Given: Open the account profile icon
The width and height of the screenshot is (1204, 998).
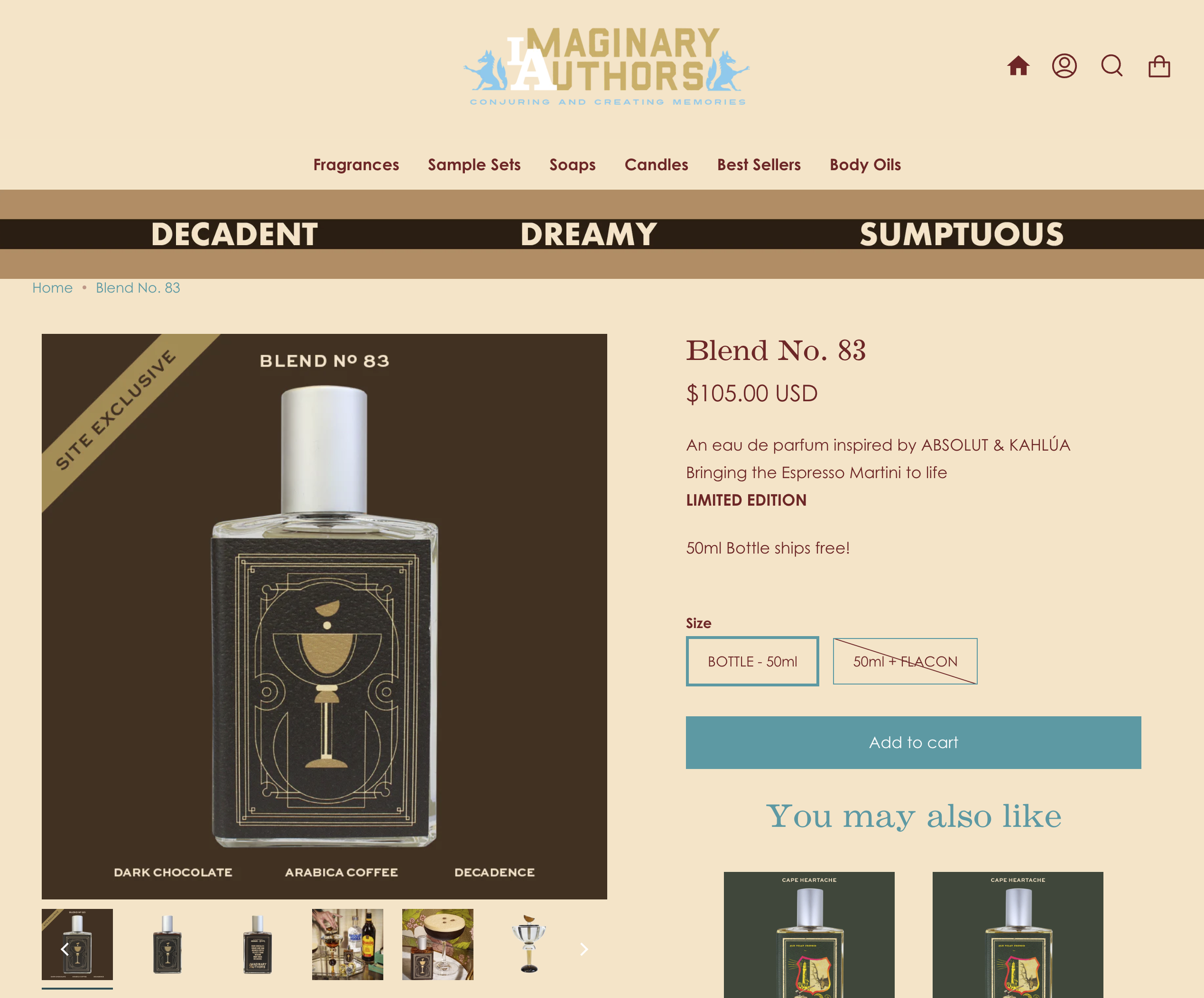Looking at the screenshot, I should point(1064,66).
